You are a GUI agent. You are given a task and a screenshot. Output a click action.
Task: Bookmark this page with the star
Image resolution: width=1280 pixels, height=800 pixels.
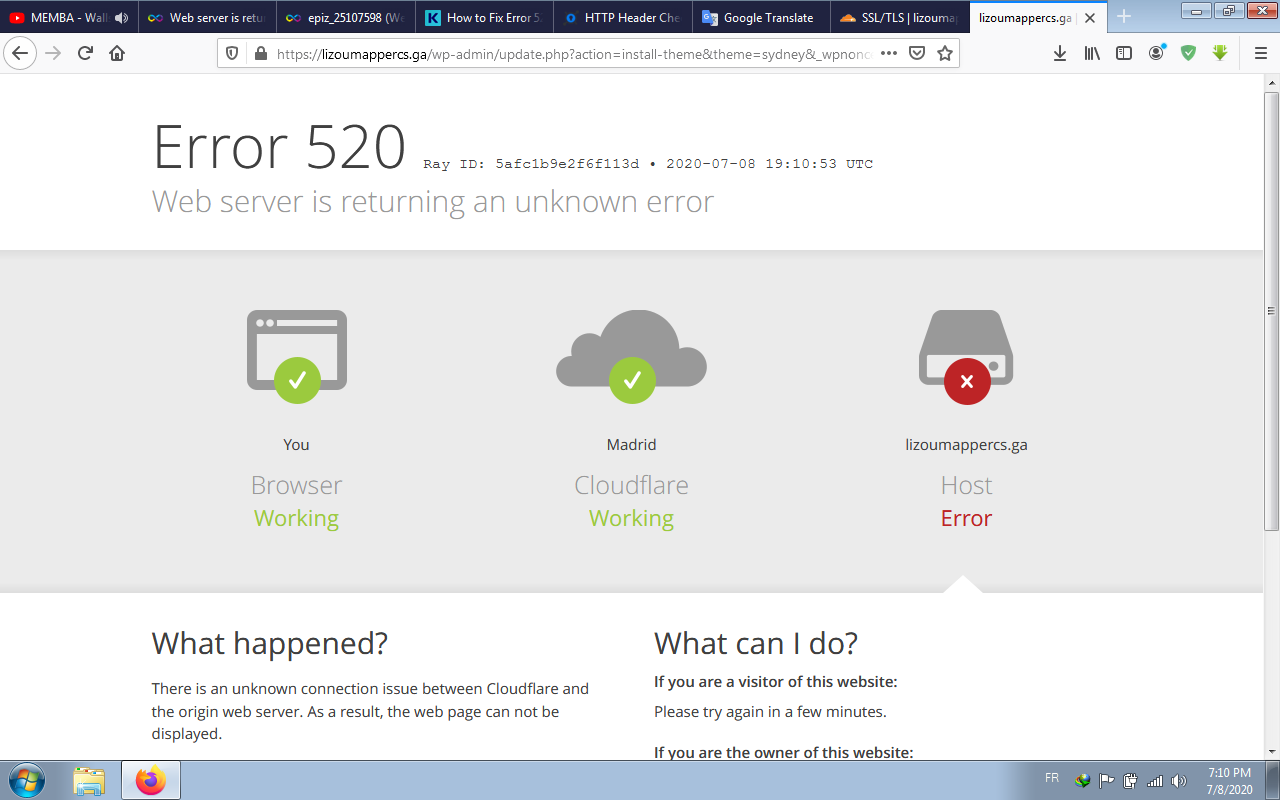coord(944,54)
